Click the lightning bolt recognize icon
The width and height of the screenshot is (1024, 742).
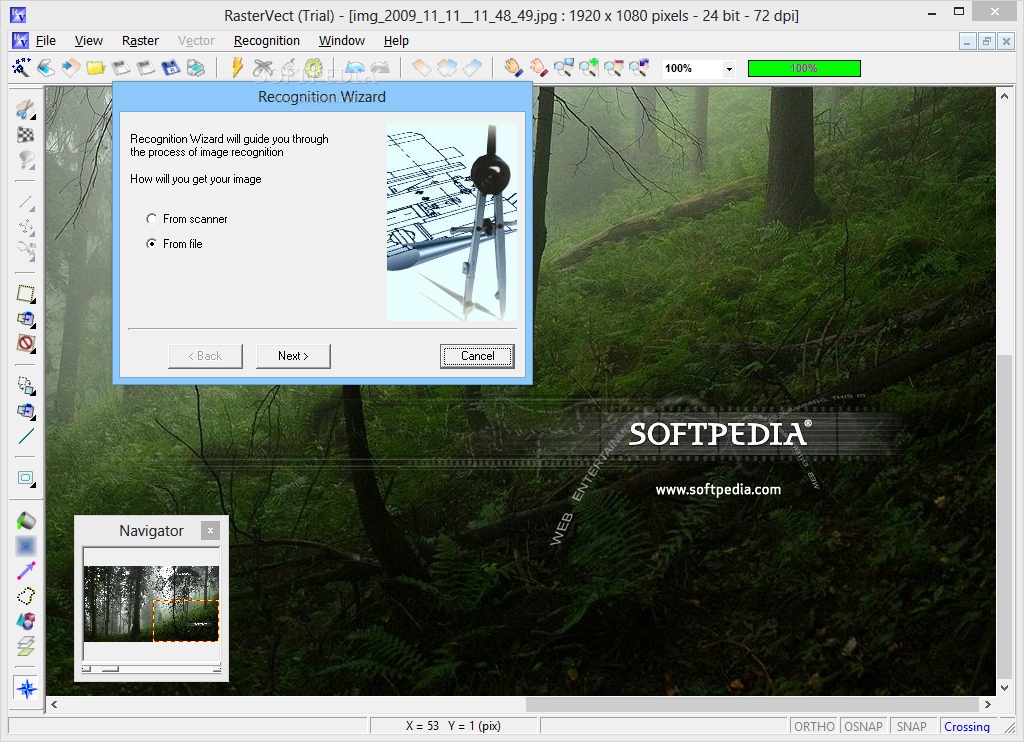coord(237,68)
